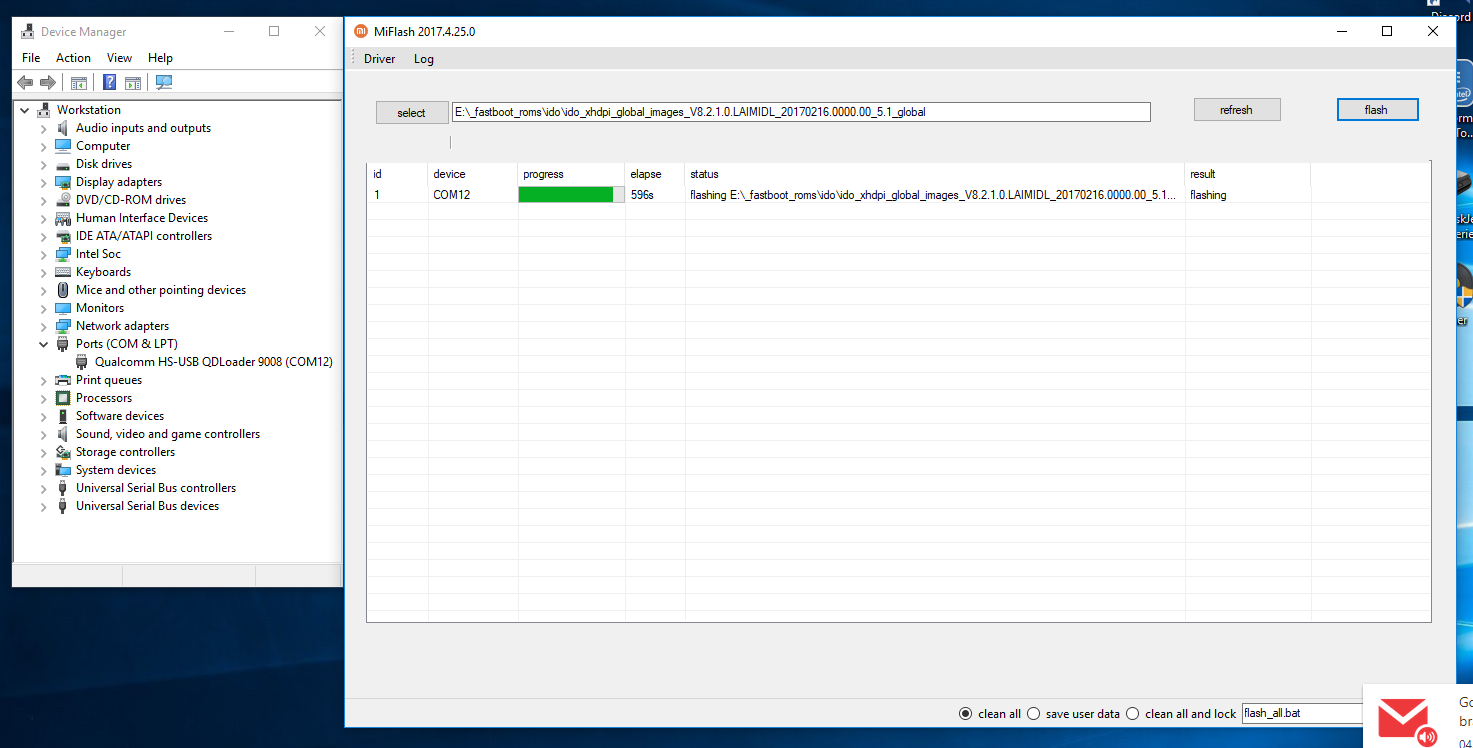Expand the Disk drives category
Viewport: 1473px width, 748px height.
[43, 164]
